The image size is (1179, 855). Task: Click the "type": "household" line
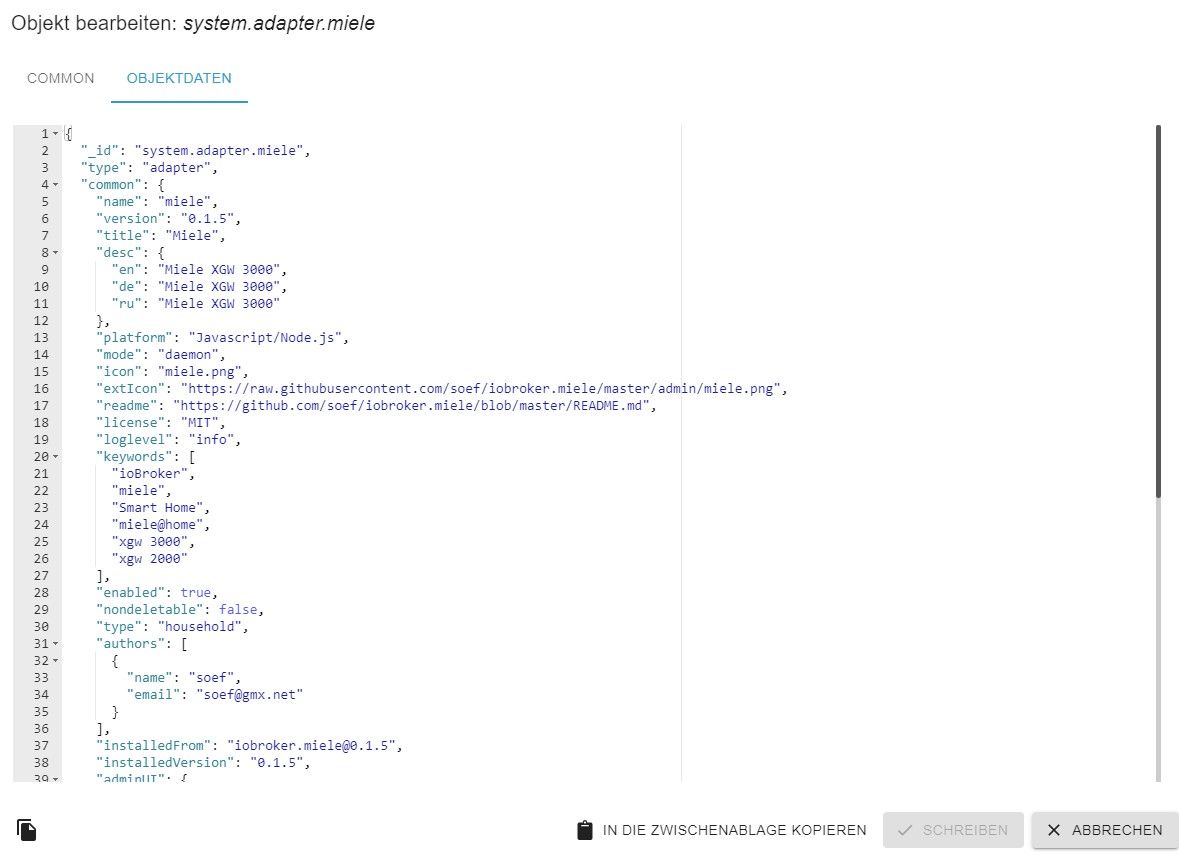172,626
